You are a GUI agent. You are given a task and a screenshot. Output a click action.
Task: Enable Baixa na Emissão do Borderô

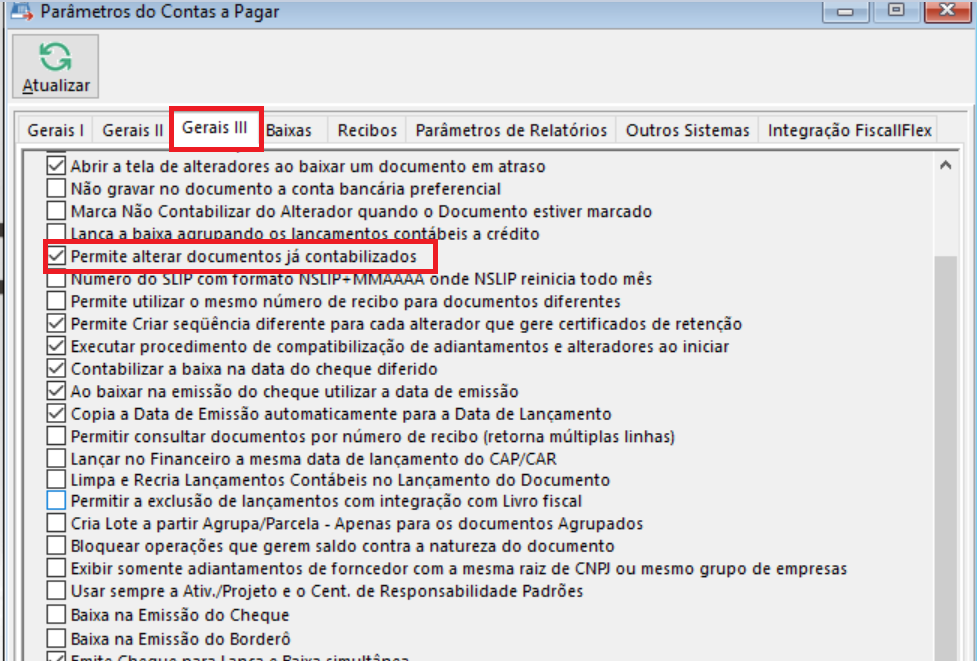click(x=56, y=638)
